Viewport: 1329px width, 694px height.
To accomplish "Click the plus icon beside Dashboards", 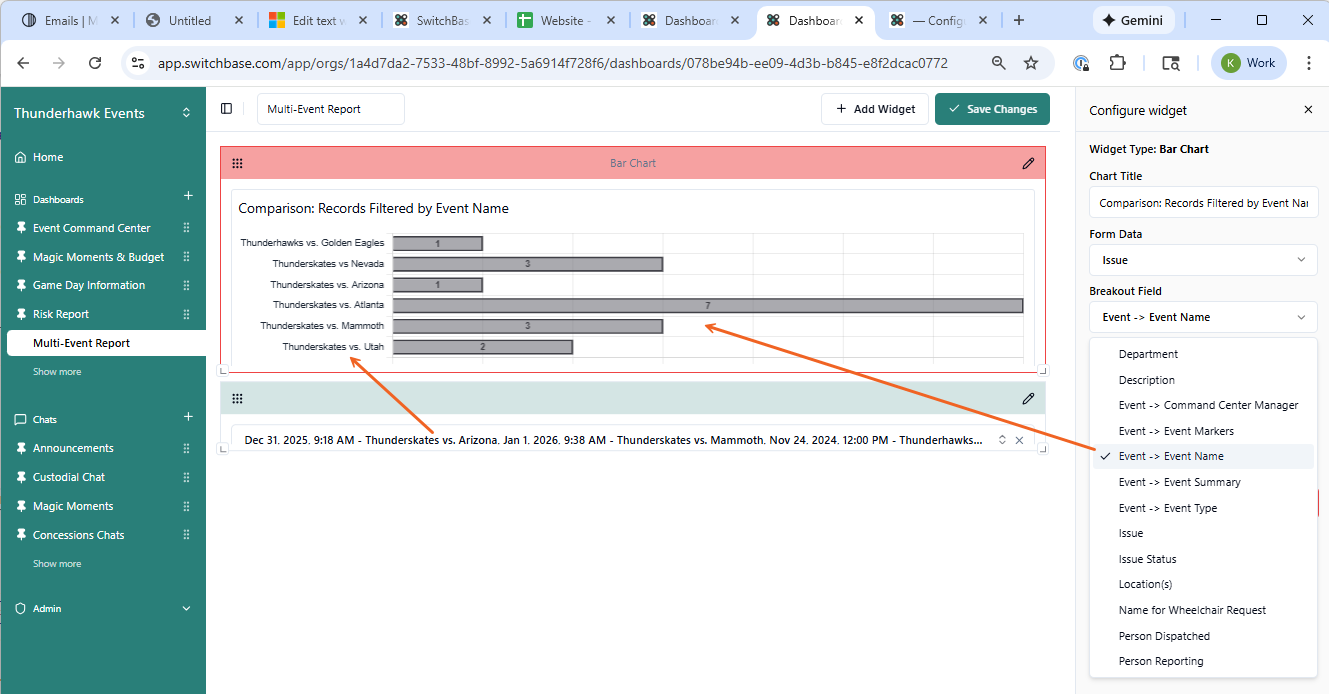I will (188, 197).
